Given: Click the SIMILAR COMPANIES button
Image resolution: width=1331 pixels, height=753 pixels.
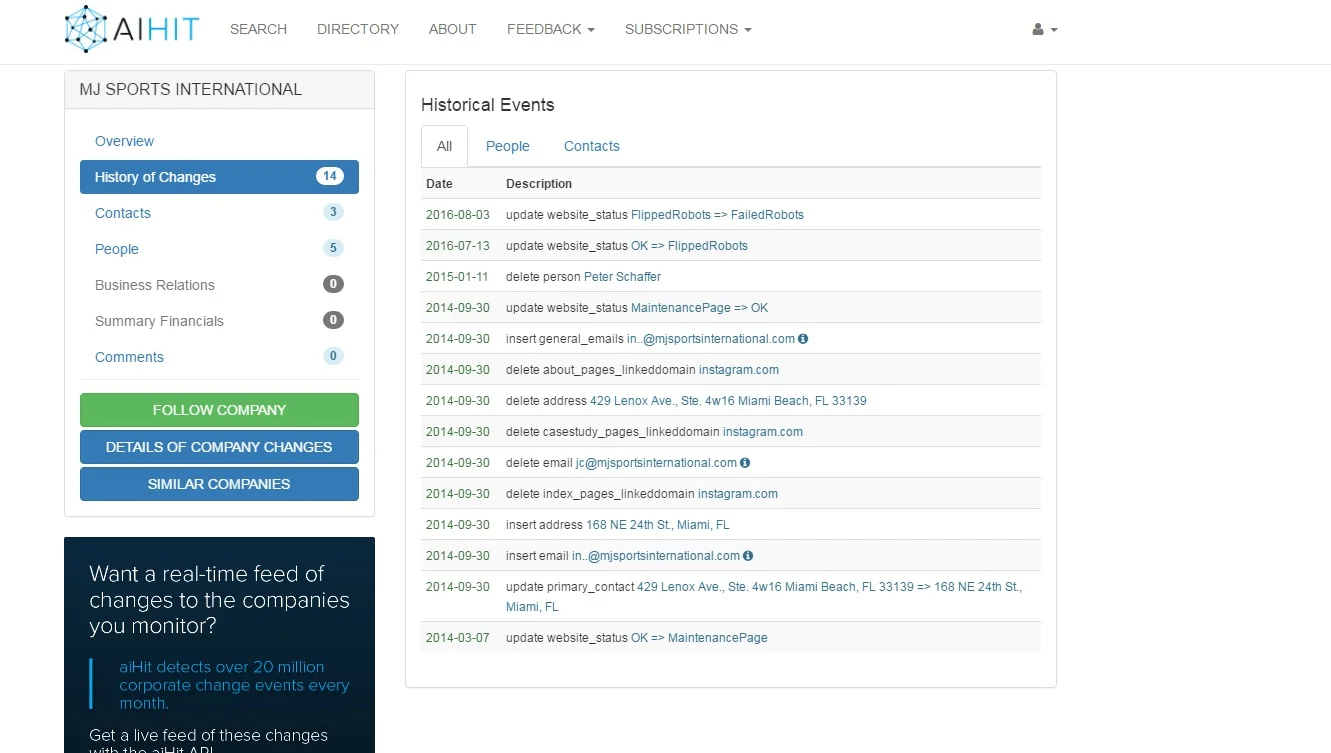Looking at the screenshot, I should [219, 484].
